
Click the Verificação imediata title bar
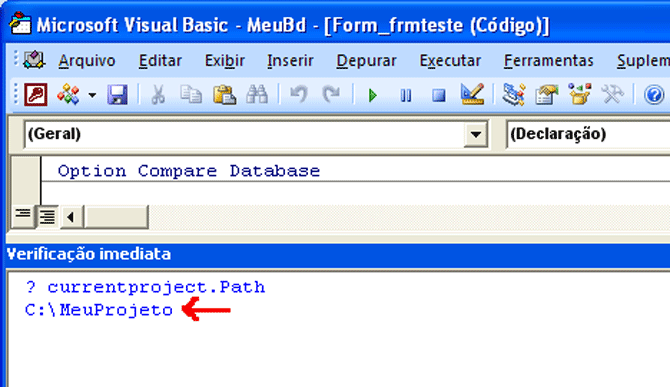pyautogui.click(x=338, y=254)
